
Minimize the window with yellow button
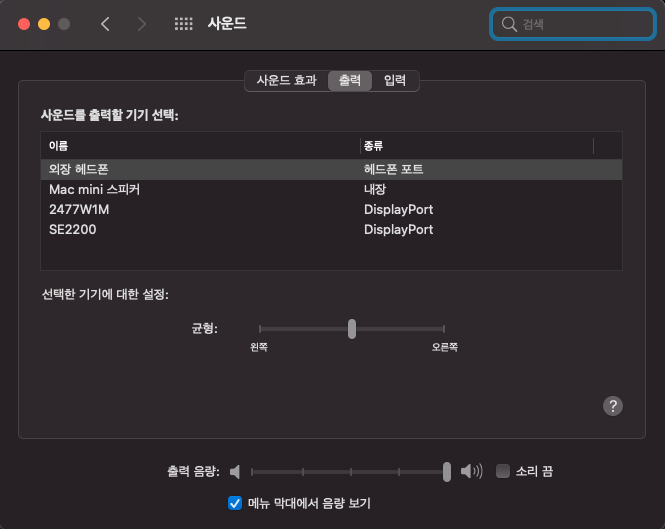pyautogui.click(x=44, y=24)
